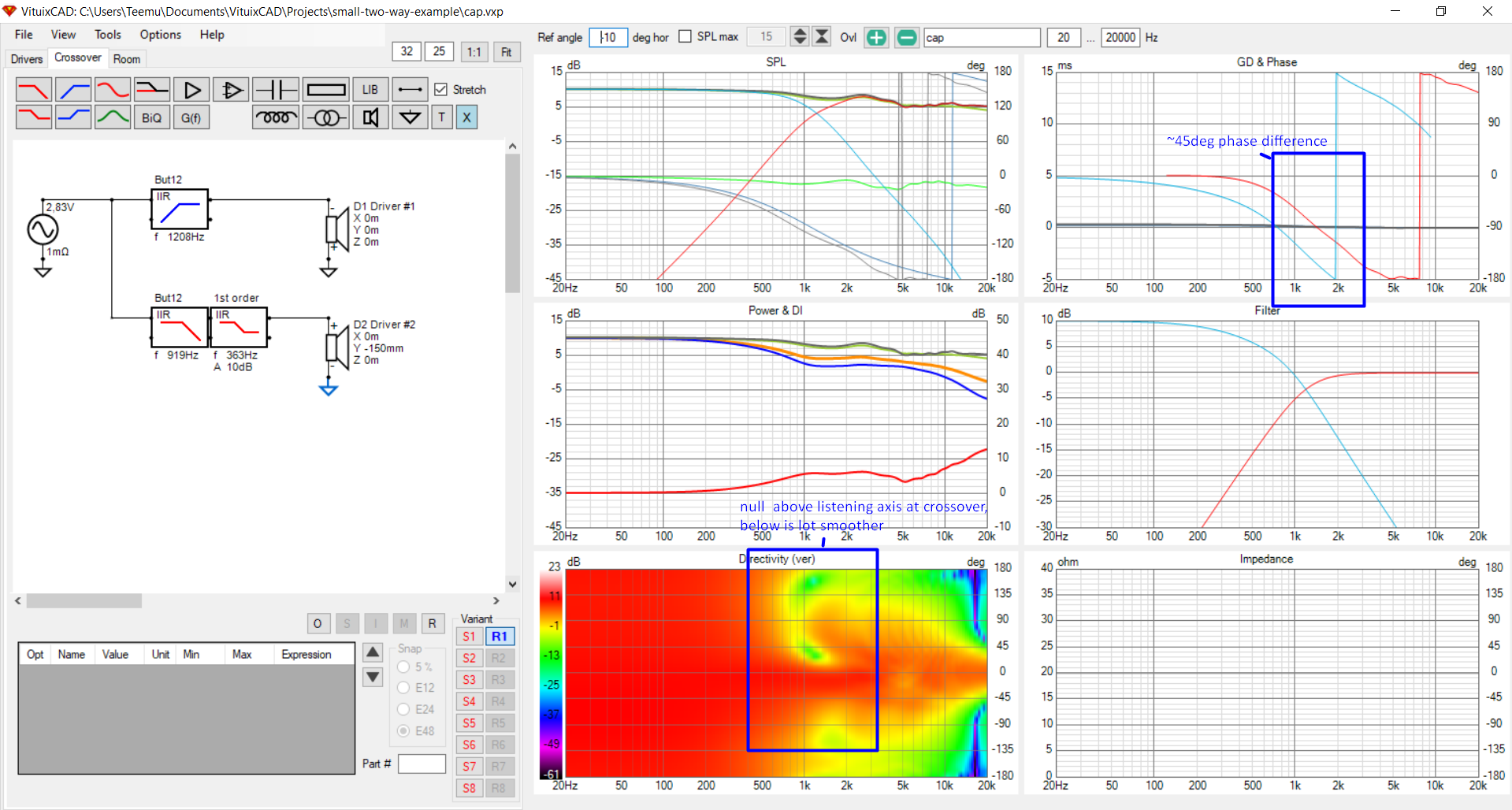Open the Tools menu
1512x810 pixels.
108,35
